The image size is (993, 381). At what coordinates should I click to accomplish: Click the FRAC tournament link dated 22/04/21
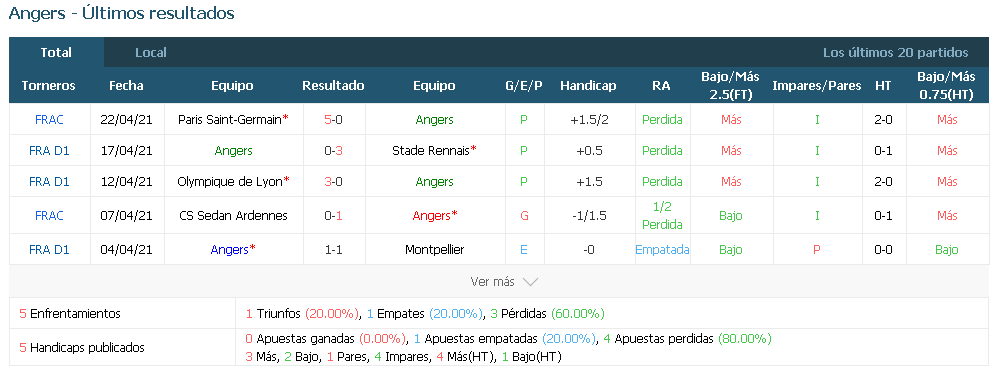click(49, 120)
